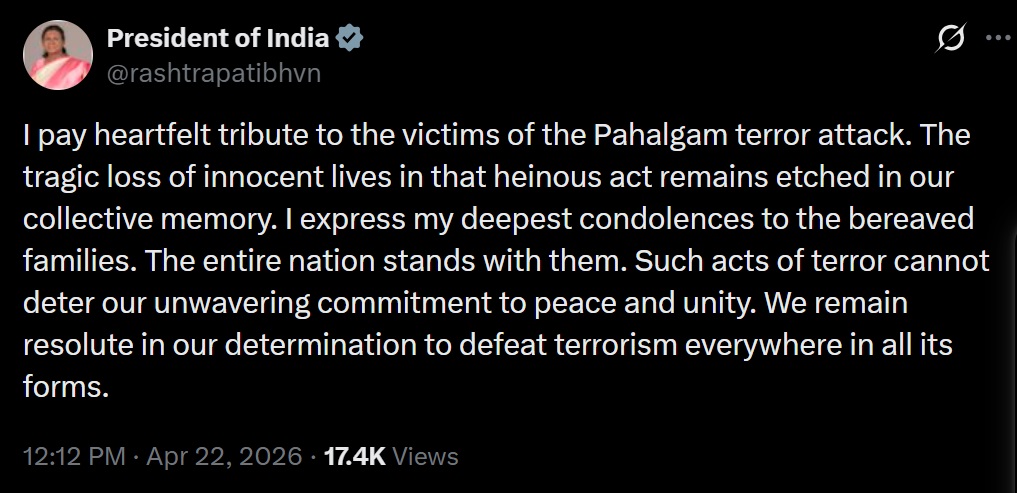
Task: Click the 12:12 PM post timestamp
Action: 74,457
